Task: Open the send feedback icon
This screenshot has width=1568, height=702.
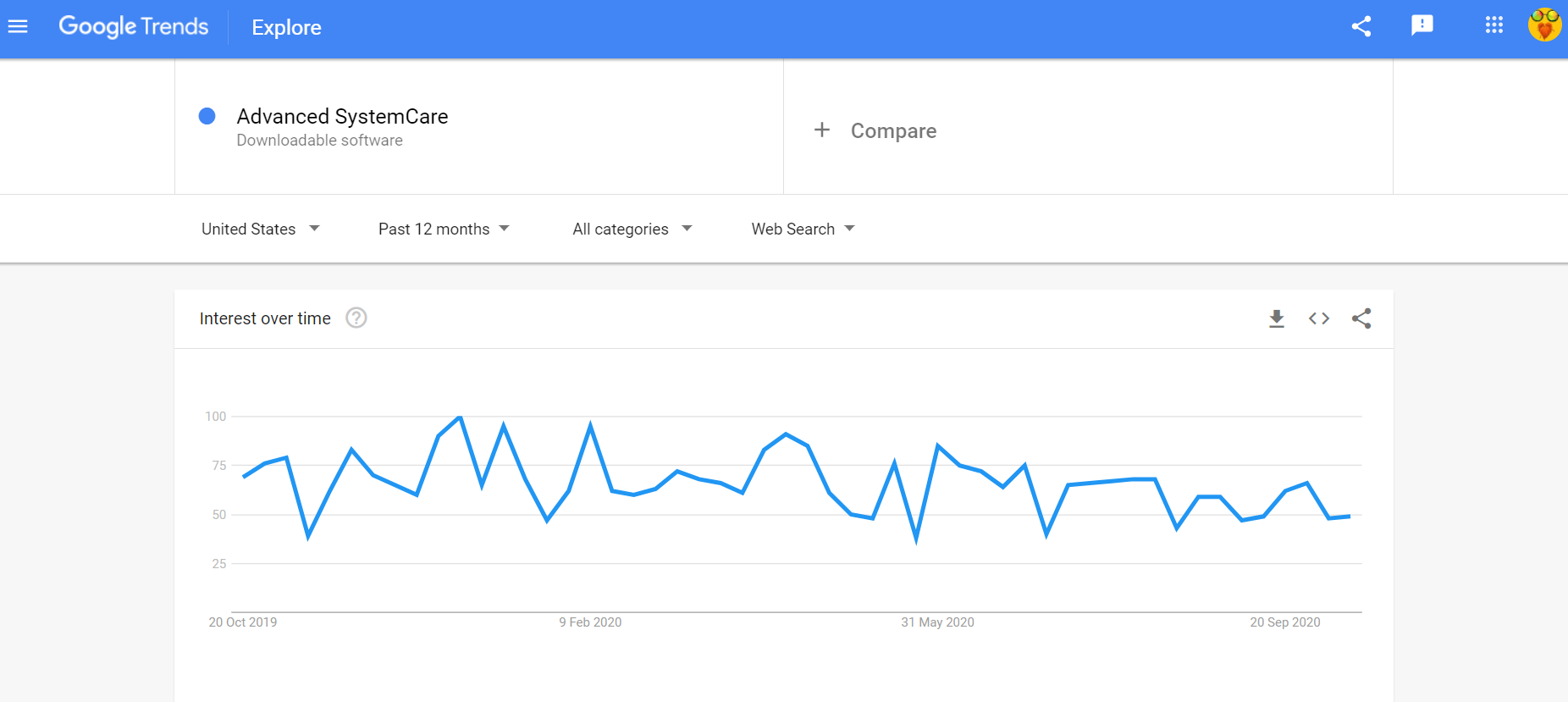Action: pos(1422,26)
